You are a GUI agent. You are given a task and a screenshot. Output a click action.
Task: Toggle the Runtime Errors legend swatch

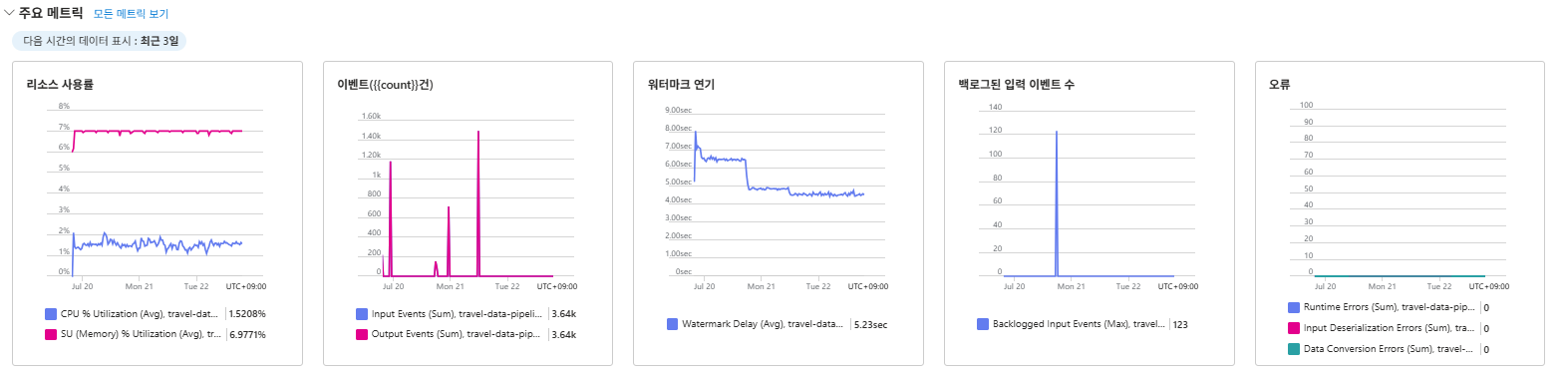click(1294, 307)
